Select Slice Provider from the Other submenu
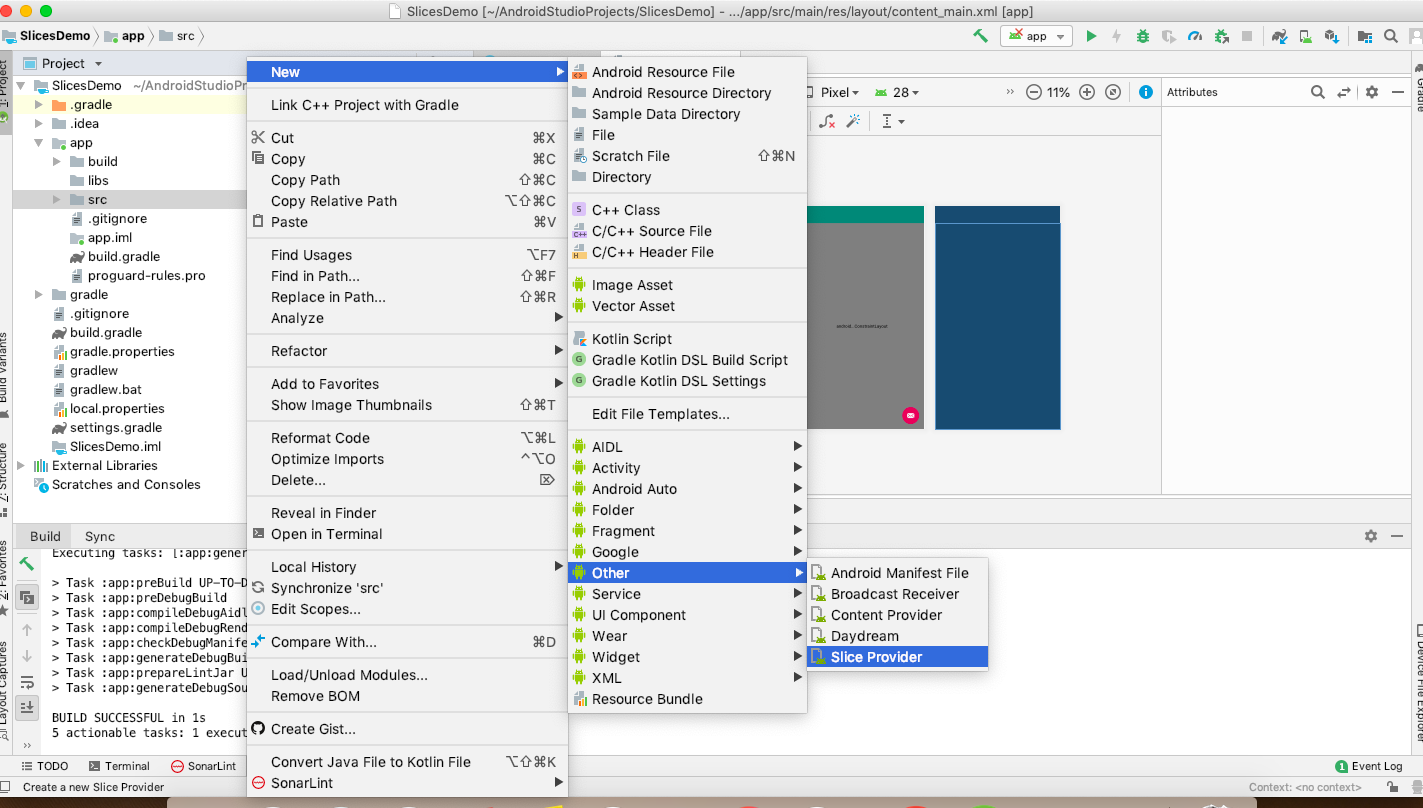 pyautogui.click(x=876, y=657)
